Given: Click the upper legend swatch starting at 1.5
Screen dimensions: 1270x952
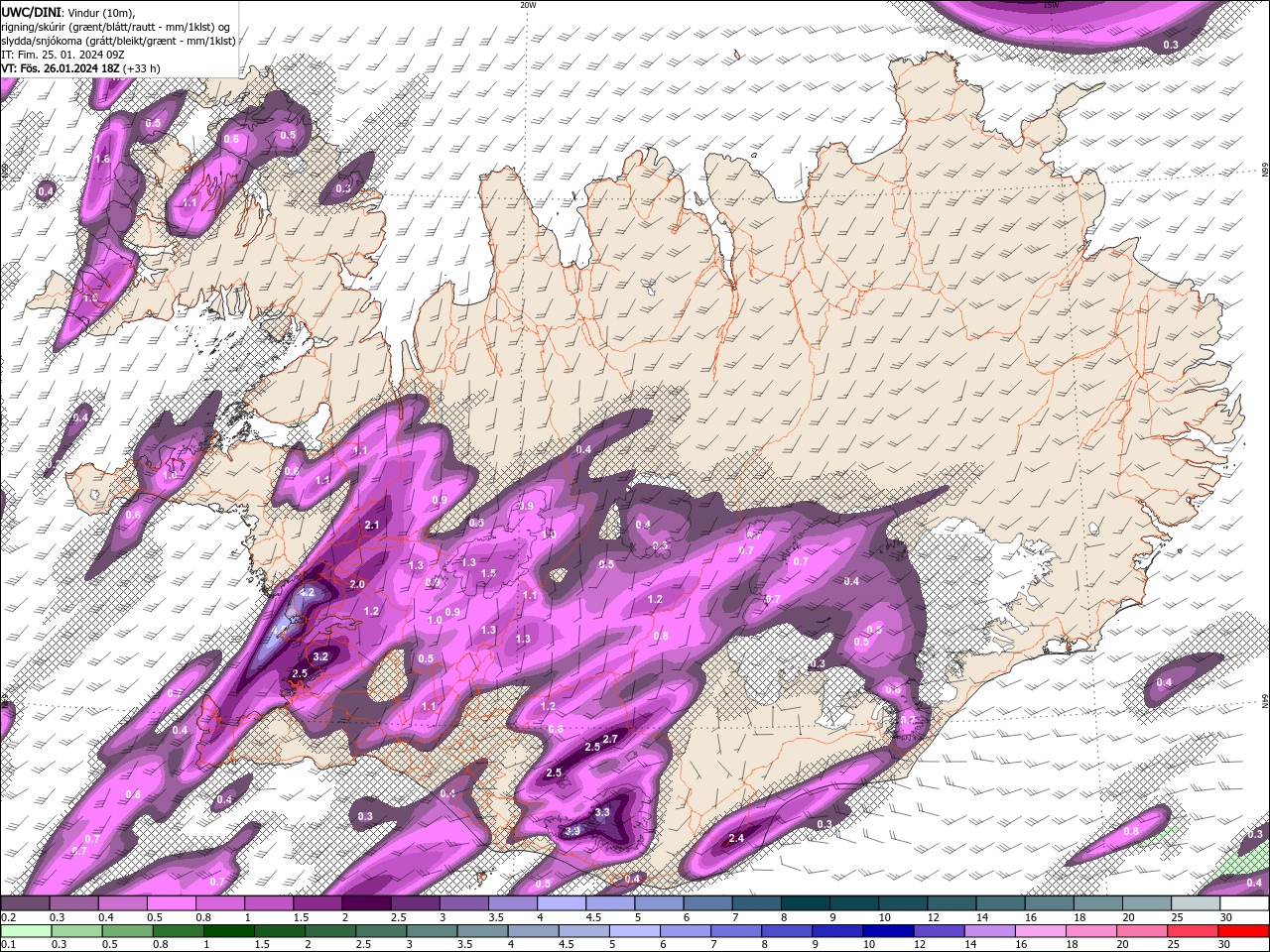Looking at the screenshot, I should click(x=317, y=903).
